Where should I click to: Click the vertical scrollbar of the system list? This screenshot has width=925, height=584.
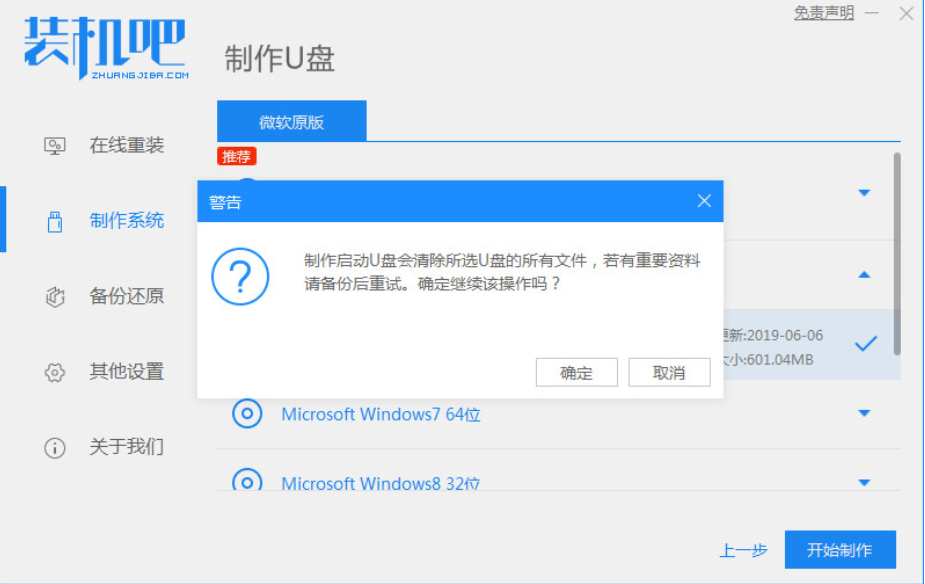896,250
